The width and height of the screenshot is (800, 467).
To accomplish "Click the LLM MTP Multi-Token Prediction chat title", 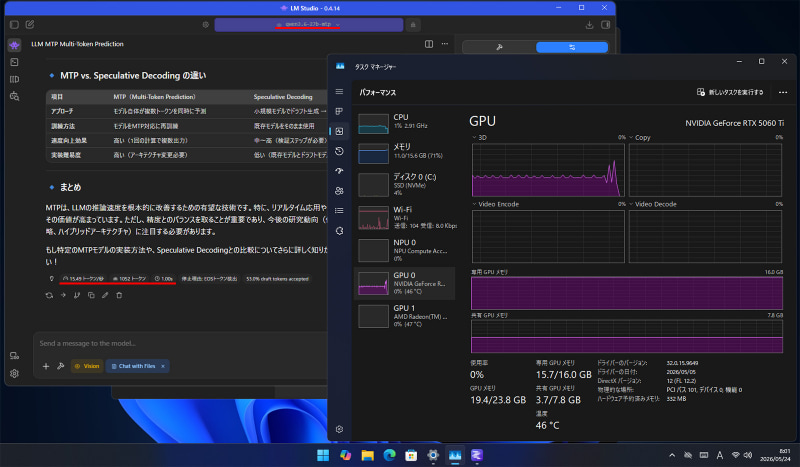I will (x=78, y=44).
